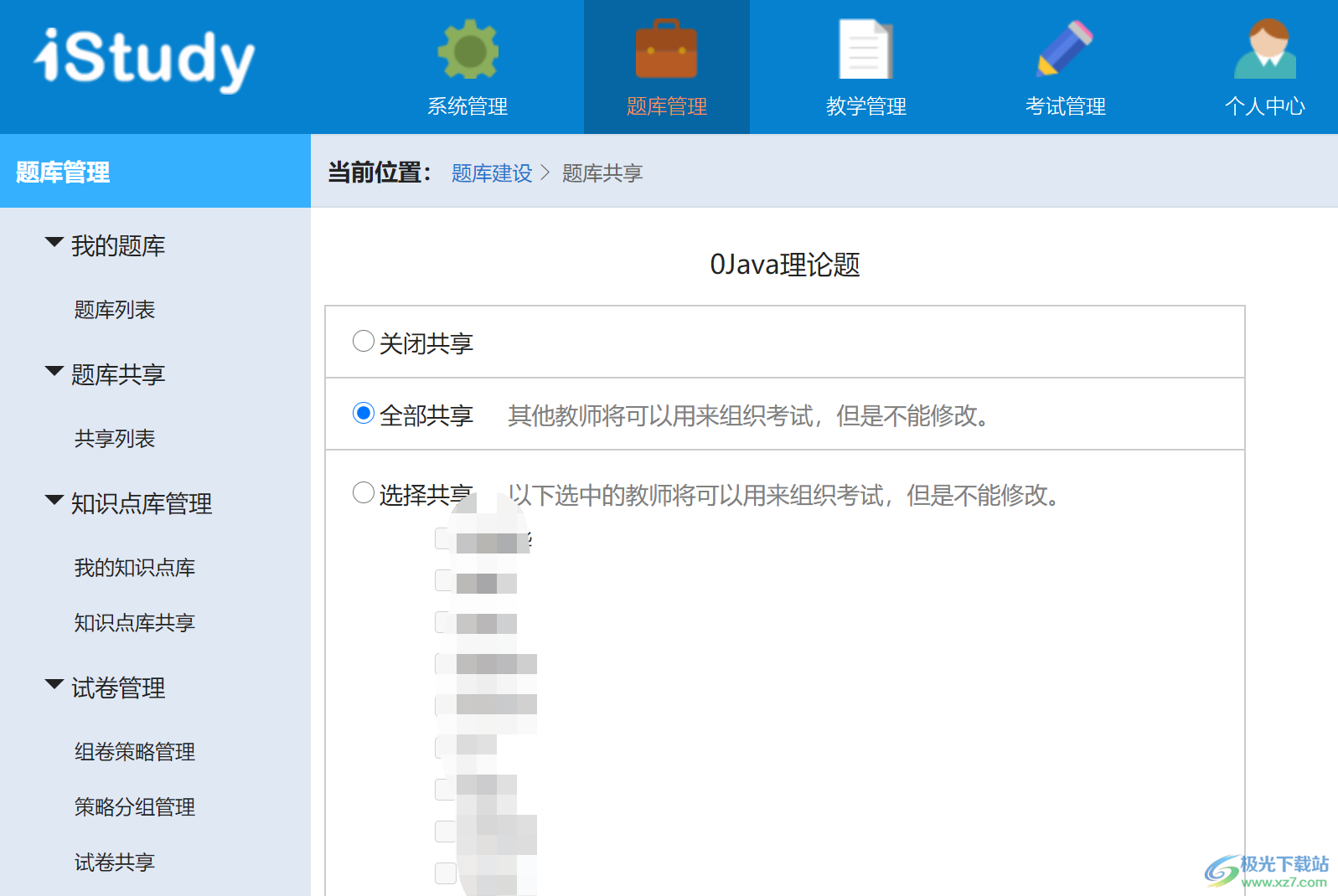The image size is (1338, 896).
Task: Open 试卷共享 in the sidebar
Action: click(115, 863)
